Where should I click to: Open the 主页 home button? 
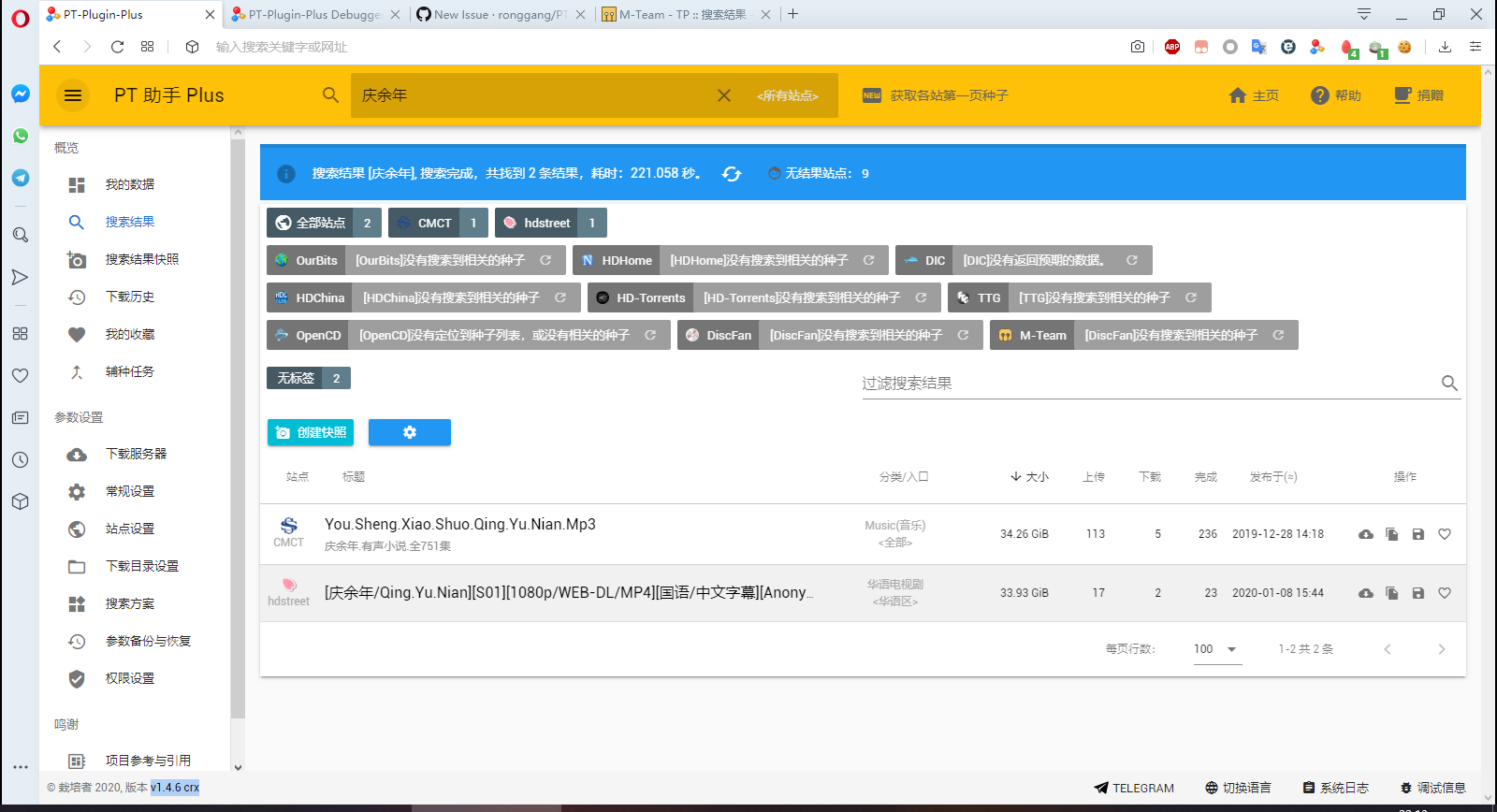point(1254,95)
